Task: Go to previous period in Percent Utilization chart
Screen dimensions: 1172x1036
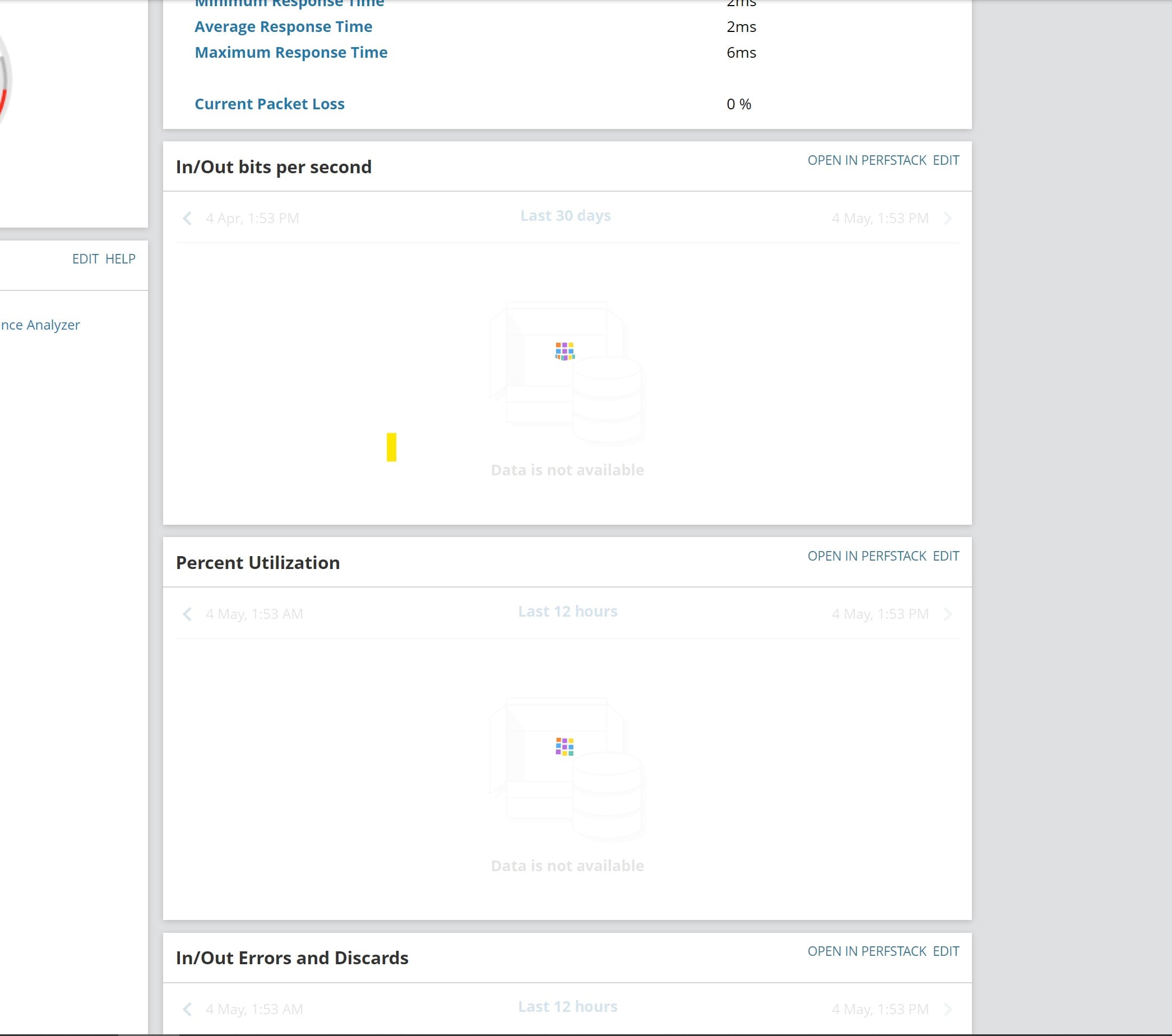Action: point(187,614)
